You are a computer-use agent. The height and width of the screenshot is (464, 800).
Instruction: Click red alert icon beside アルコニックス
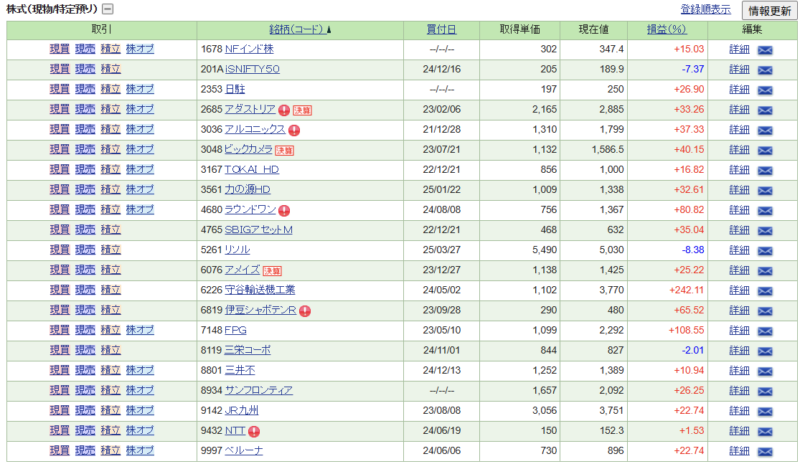pos(294,130)
